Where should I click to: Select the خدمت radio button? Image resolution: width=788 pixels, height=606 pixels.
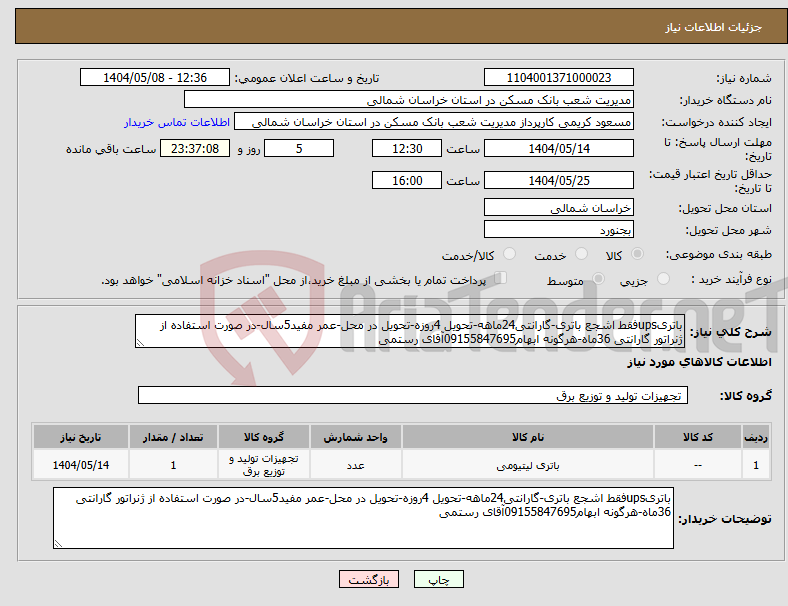[581, 254]
